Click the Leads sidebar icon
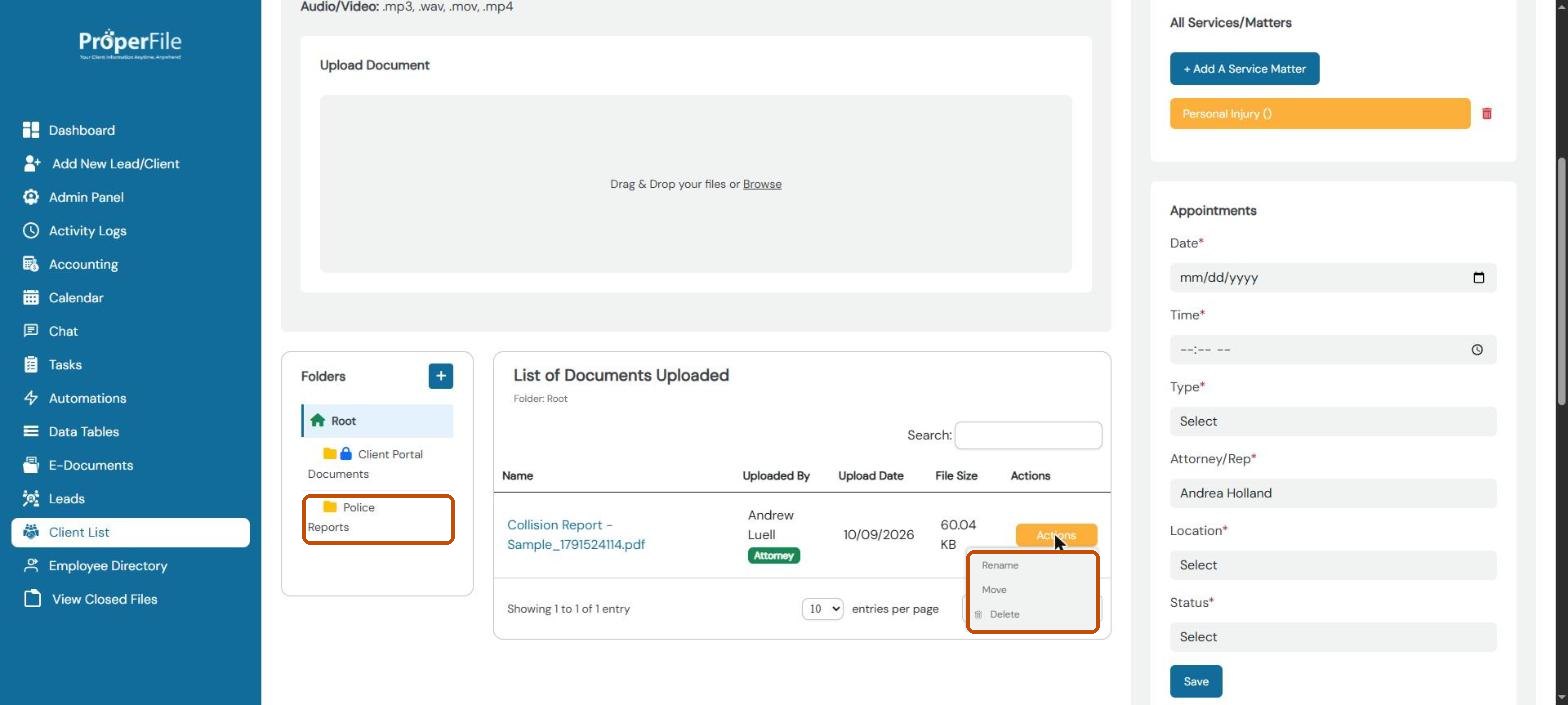Screen dimensions: 1568x705 31,499
